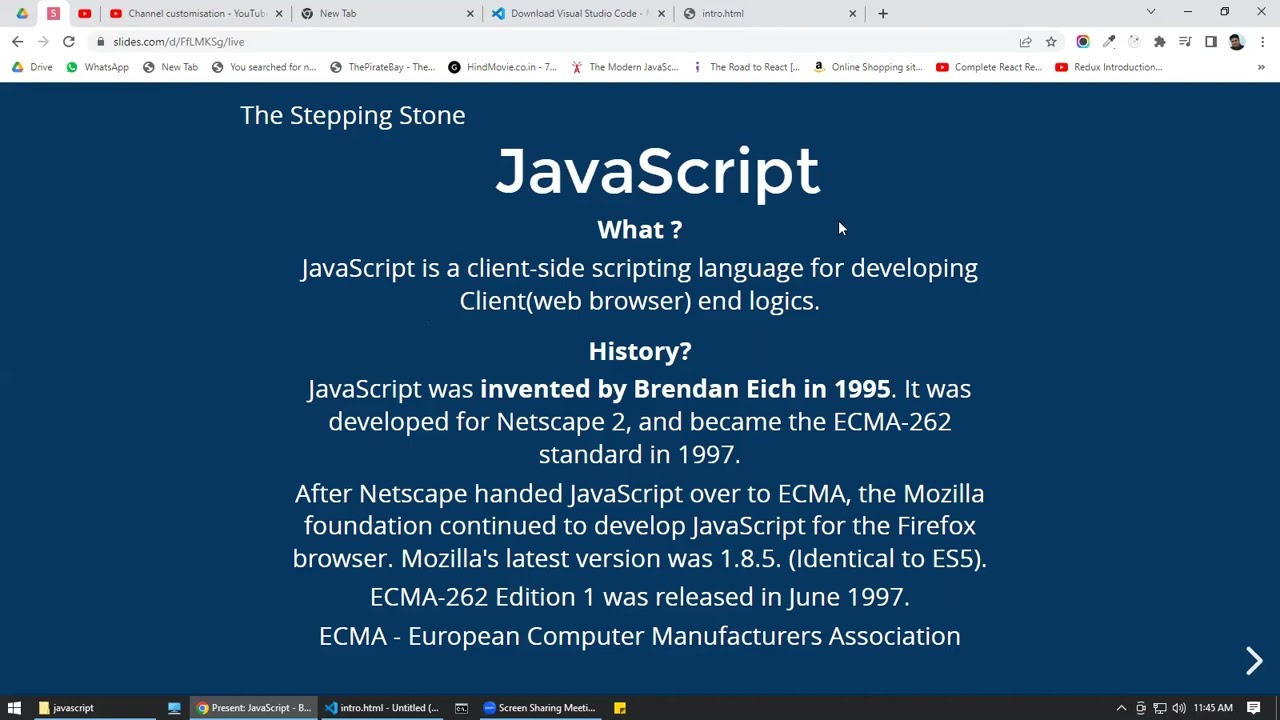Image resolution: width=1280 pixels, height=720 pixels.
Task: Toggle the browser side panel icon
Action: pos(1211,42)
